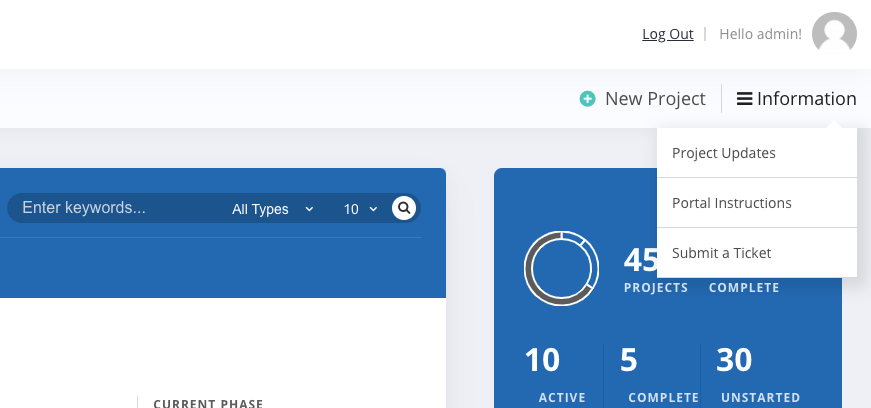Expand the results count dropdown showing 10
The image size is (871, 408).
(x=361, y=209)
